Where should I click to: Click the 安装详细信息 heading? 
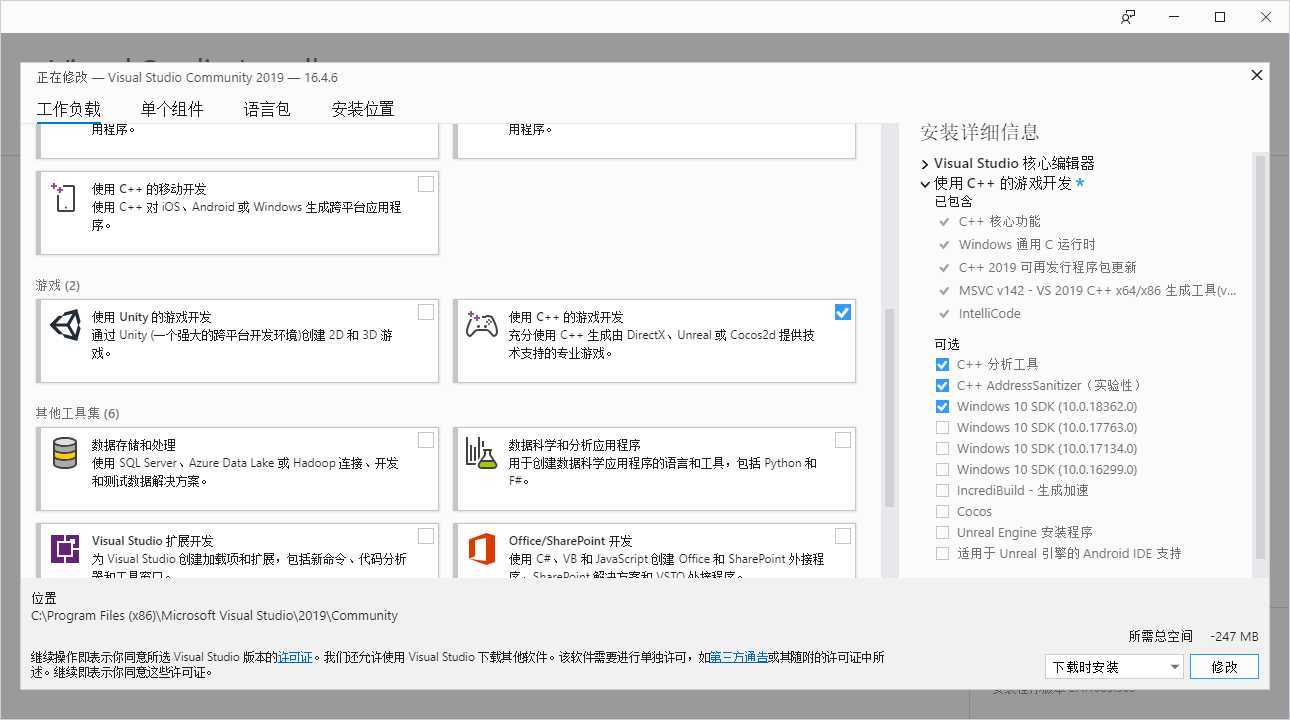[x=979, y=132]
